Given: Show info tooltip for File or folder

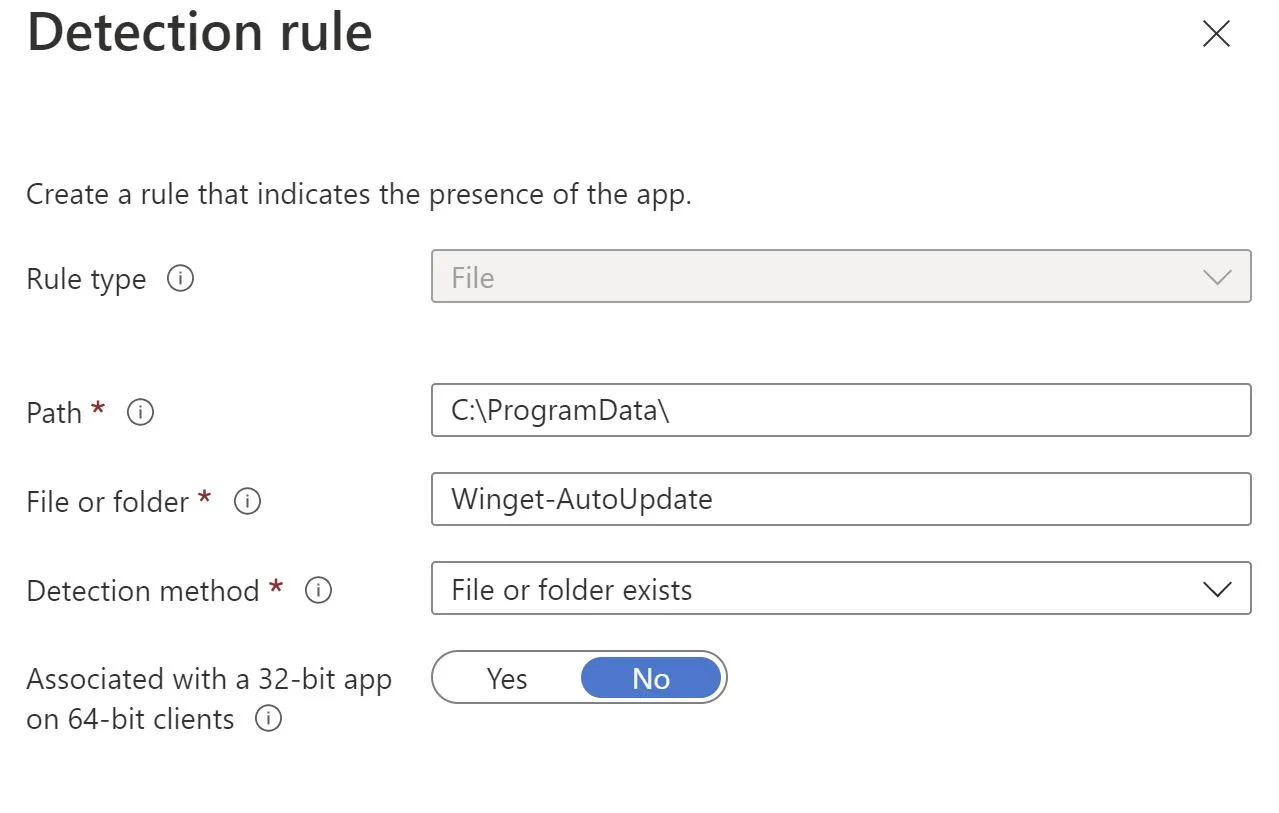Looking at the screenshot, I should point(247,501).
